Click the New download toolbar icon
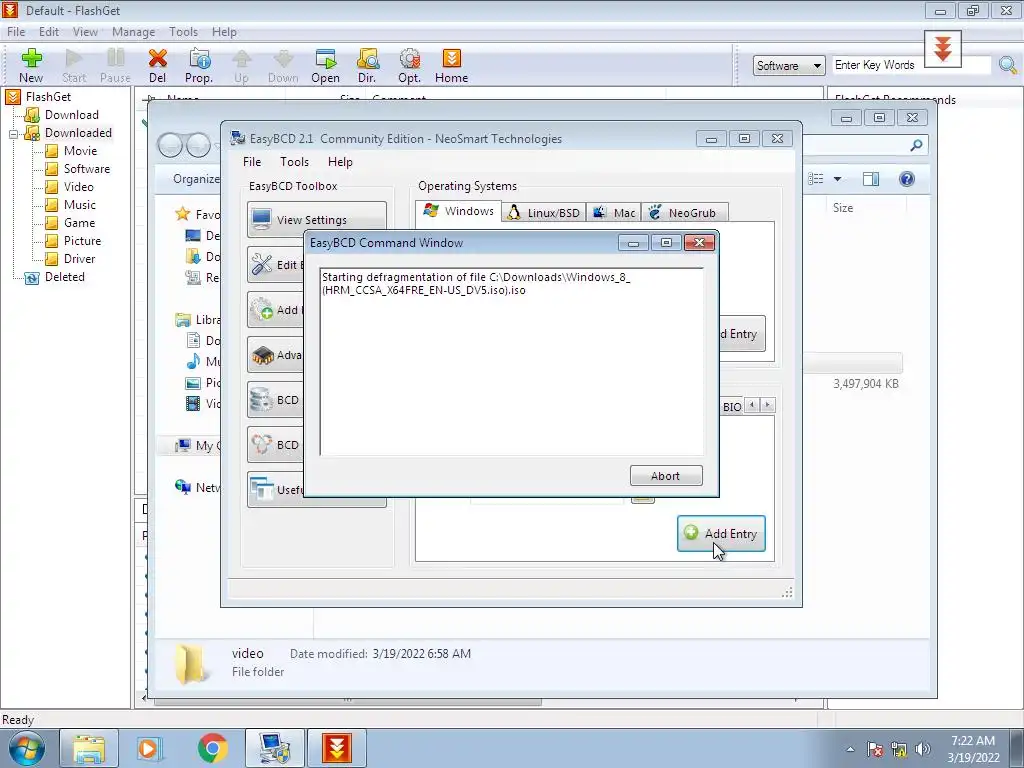The image size is (1024, 768). (x=31, y=65)
